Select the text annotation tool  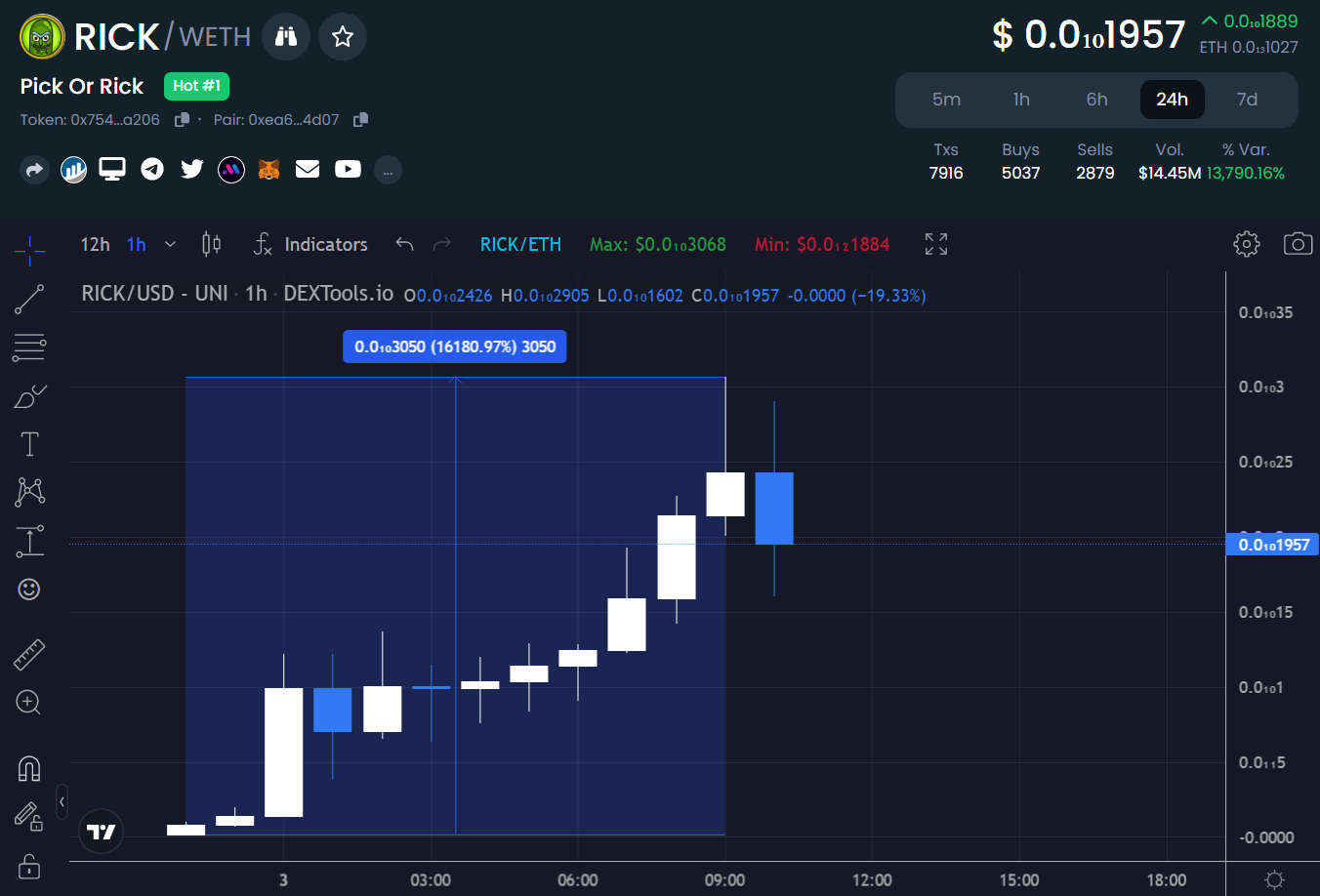point(29,444)
